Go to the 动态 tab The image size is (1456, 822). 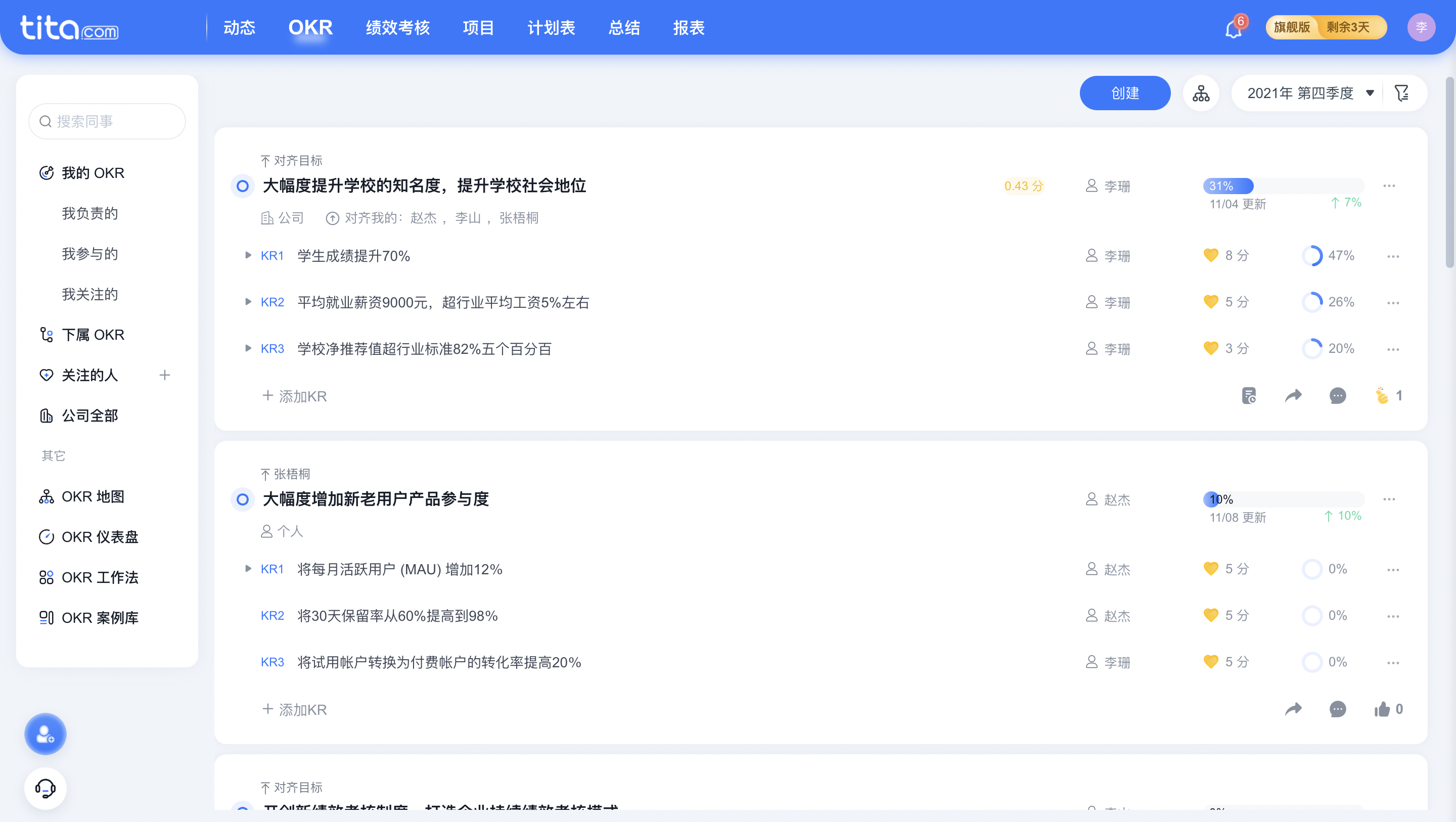pyautogui.click(x=240, y=27)
